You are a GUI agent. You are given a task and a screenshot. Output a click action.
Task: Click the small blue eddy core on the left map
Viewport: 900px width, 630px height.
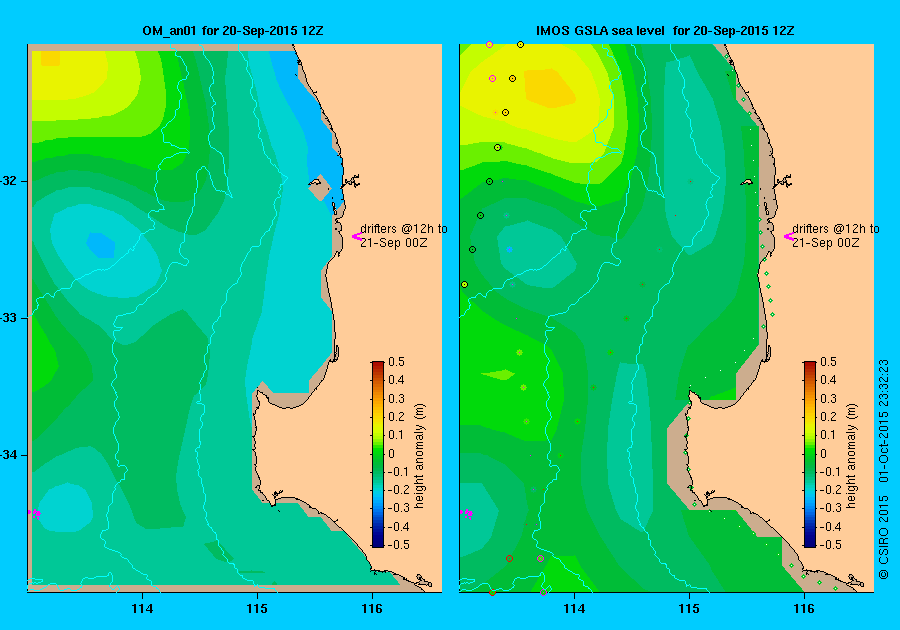click(x=101, y=245)
